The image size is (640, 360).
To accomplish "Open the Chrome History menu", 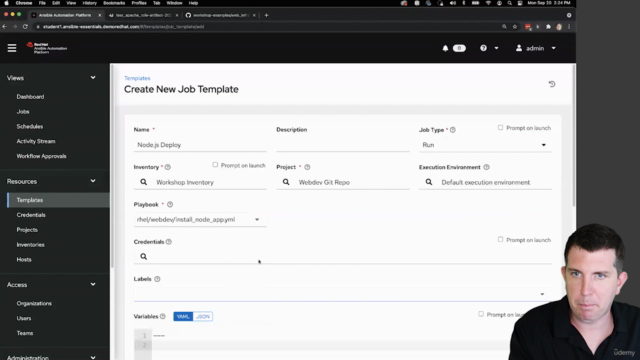I will pyautogui.click(x=89, y=3).
